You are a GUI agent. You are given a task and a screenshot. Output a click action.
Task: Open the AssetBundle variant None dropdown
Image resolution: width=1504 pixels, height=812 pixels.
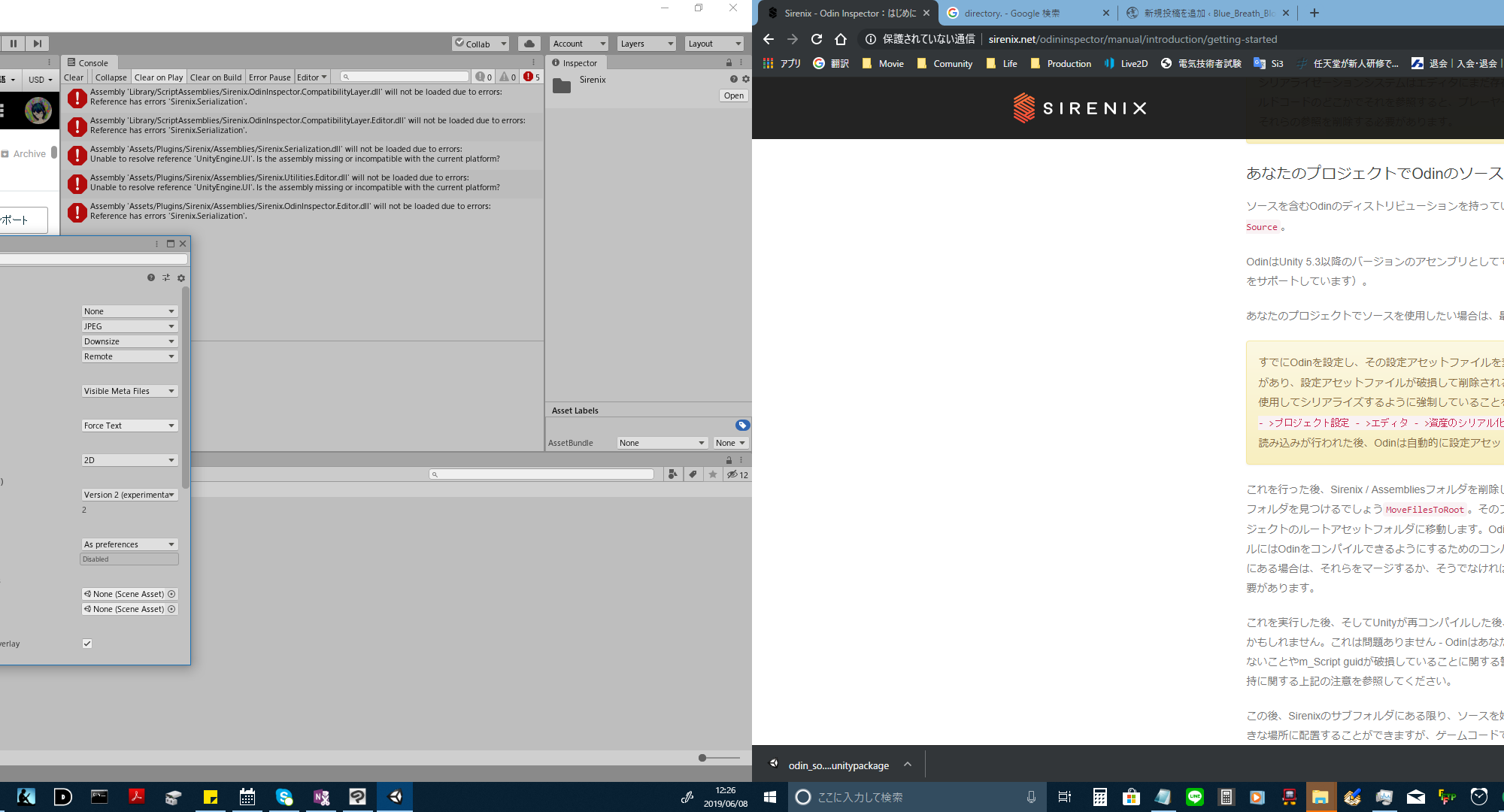click(x=730, y=443)
